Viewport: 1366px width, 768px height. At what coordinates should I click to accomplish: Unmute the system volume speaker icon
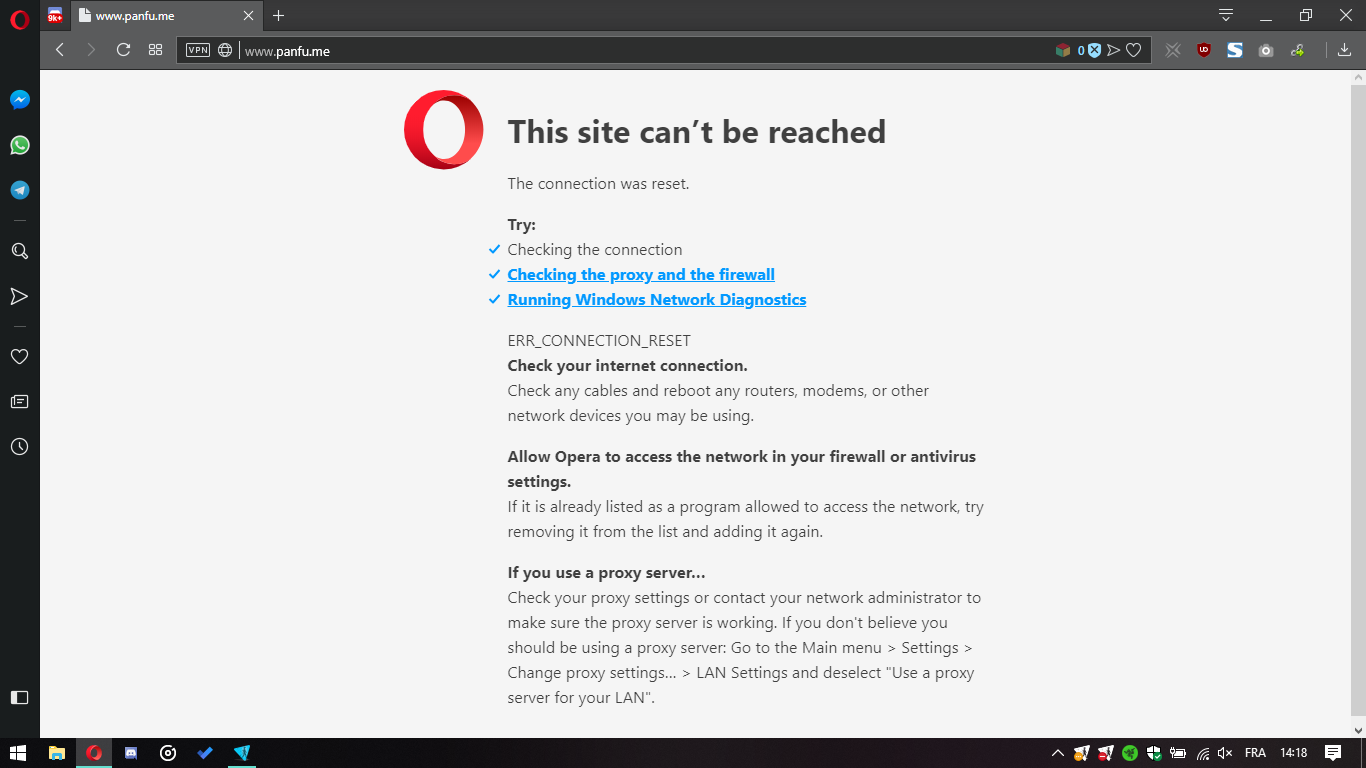[1225, 753]
